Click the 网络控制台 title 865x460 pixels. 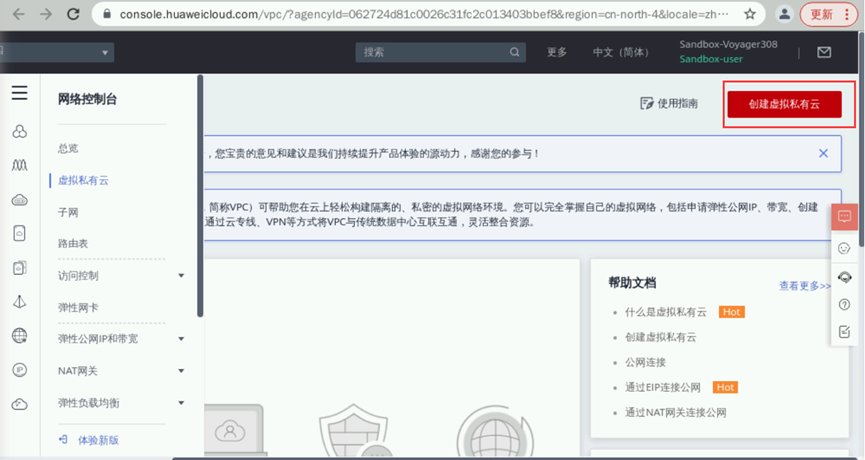pos(87,99)
